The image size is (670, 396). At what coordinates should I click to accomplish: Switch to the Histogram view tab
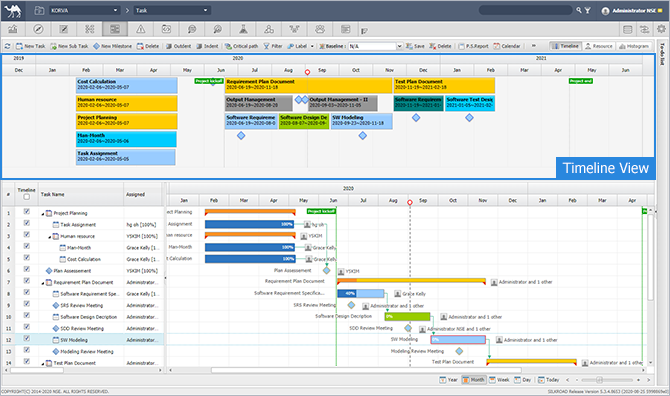pos(634,46)
